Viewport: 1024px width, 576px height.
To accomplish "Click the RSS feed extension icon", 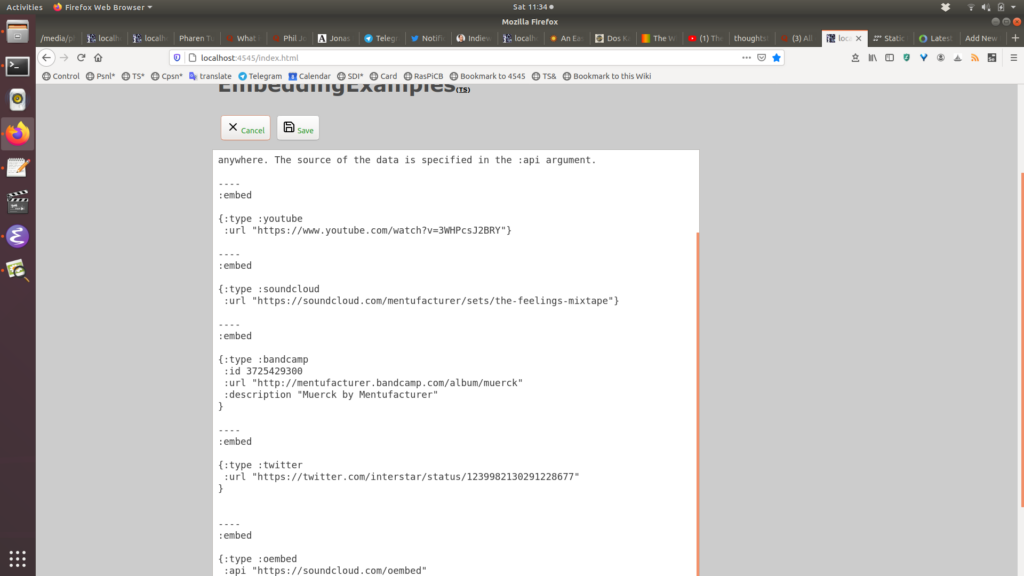I will coord(975,57).
